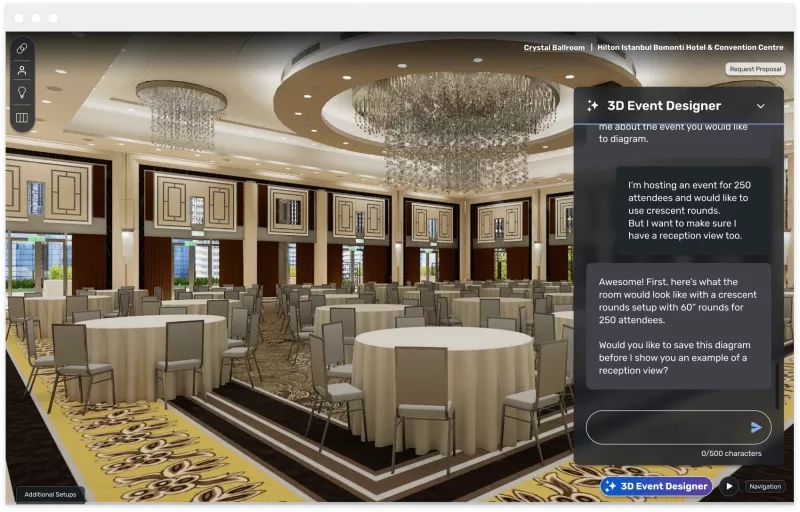
Task: Click the blue 3D Event Designer button
Action: [x=657, y=487]
